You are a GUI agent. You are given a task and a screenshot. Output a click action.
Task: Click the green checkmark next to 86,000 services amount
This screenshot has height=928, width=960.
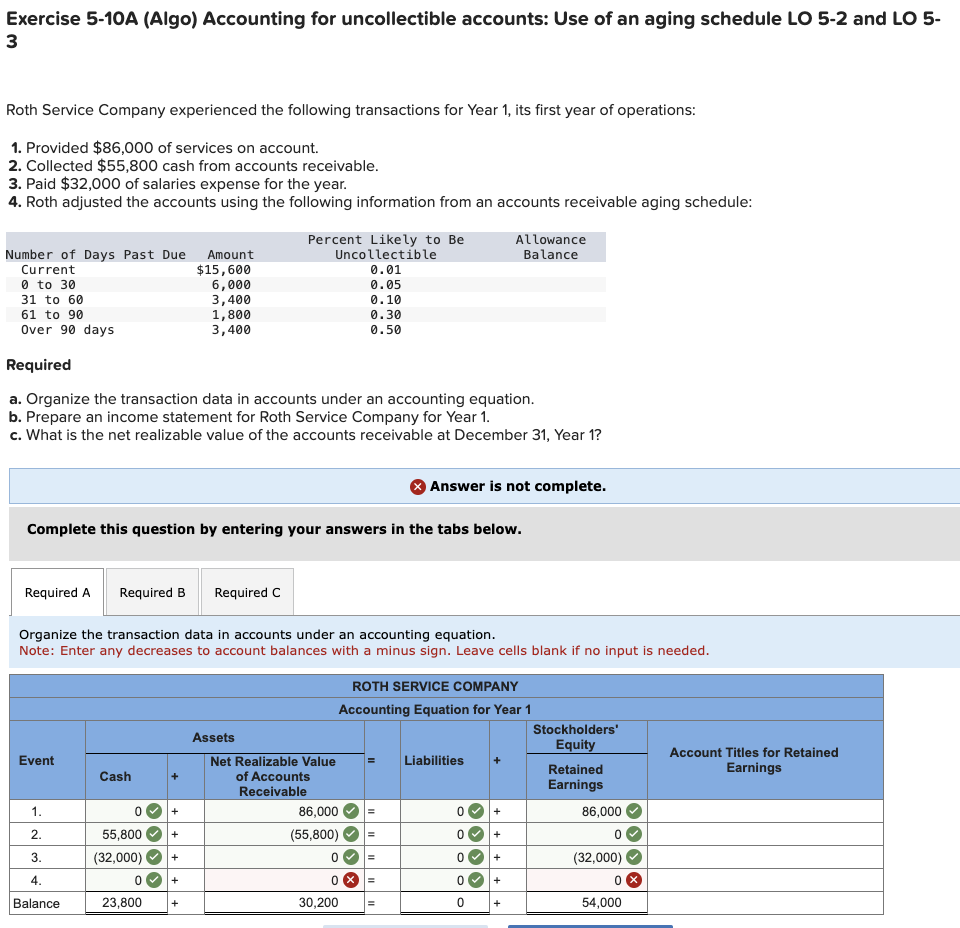click(x=350, y=811)
